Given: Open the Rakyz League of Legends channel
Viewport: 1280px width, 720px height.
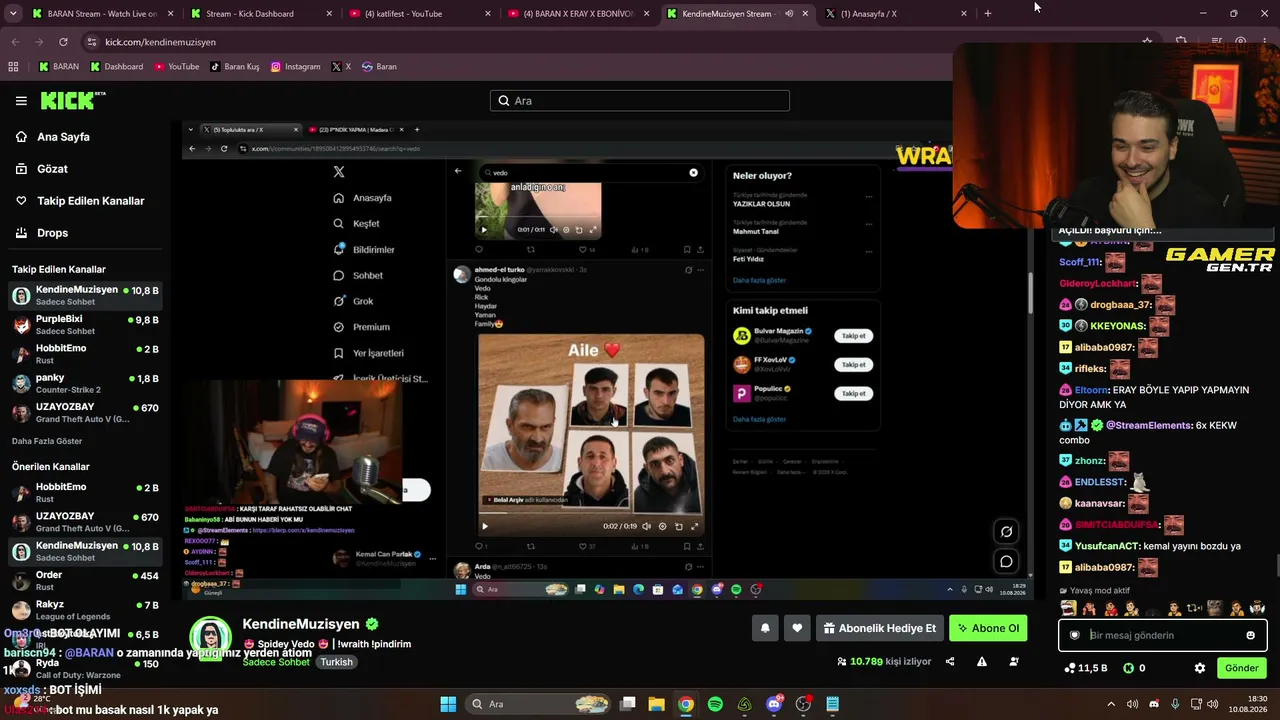Looking at the screenshot, I should coord(87,610).
